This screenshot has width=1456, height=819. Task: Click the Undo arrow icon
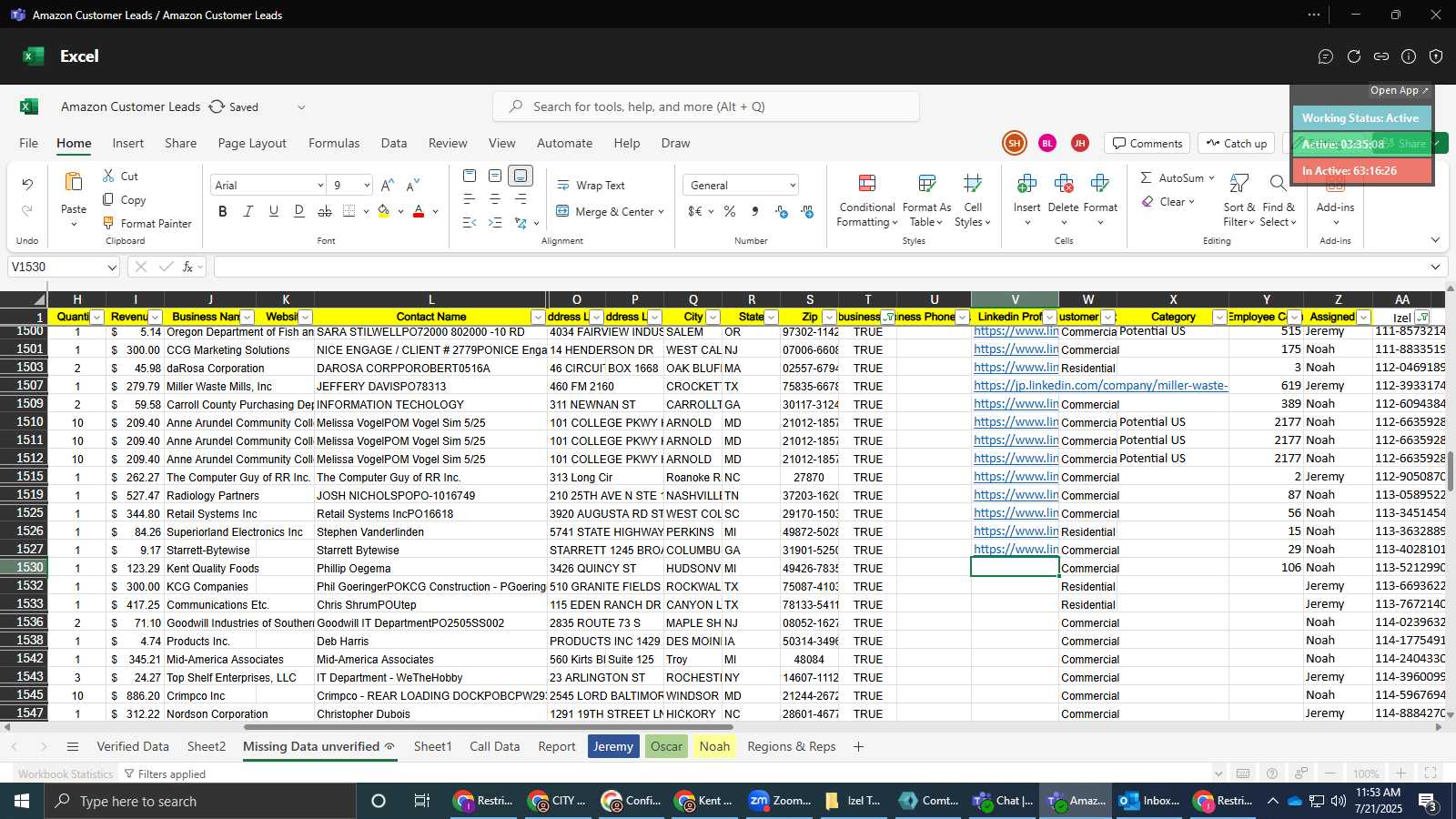[x=27, y=185]
